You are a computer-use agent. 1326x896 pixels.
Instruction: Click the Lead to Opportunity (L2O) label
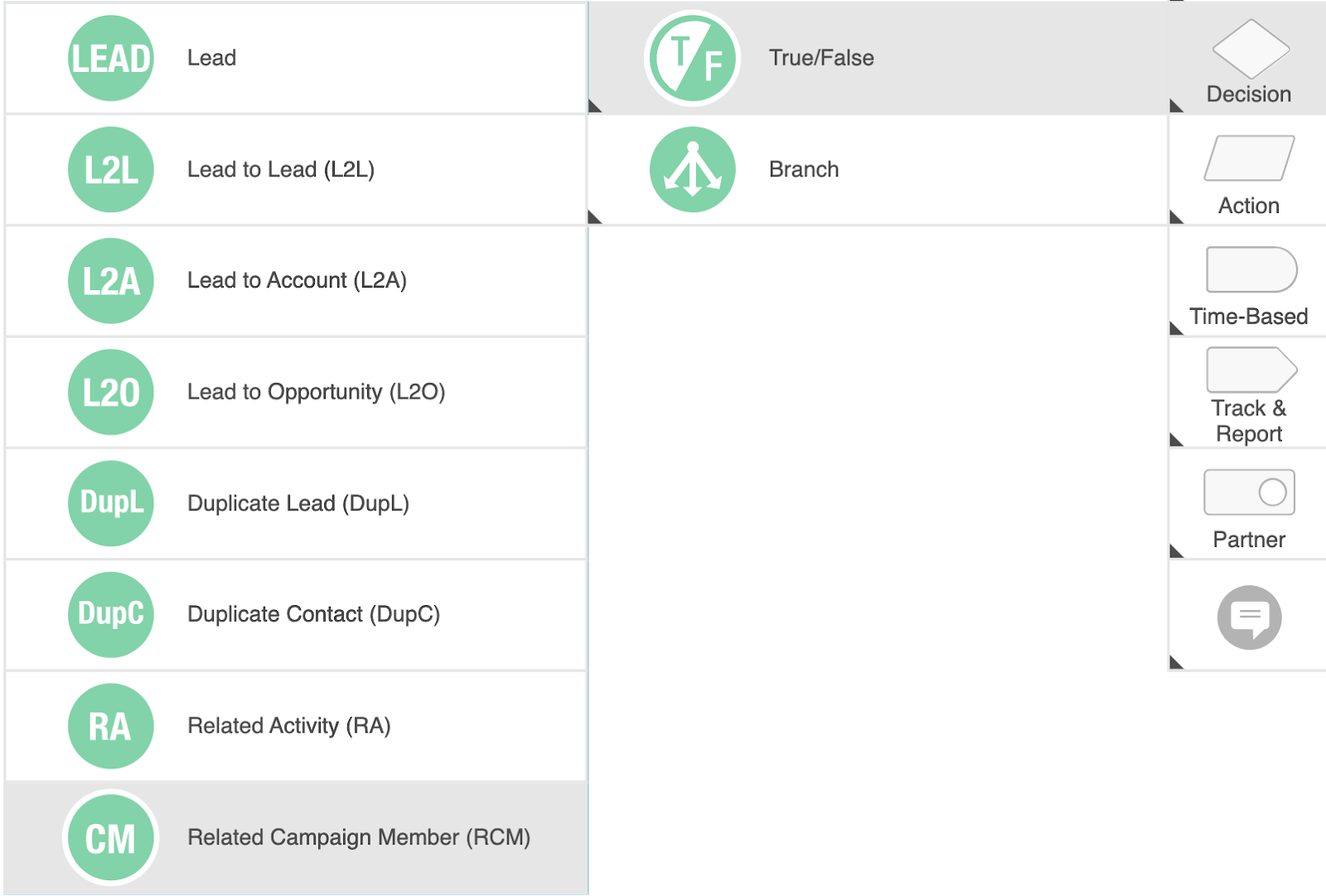[x=317, y=392]
